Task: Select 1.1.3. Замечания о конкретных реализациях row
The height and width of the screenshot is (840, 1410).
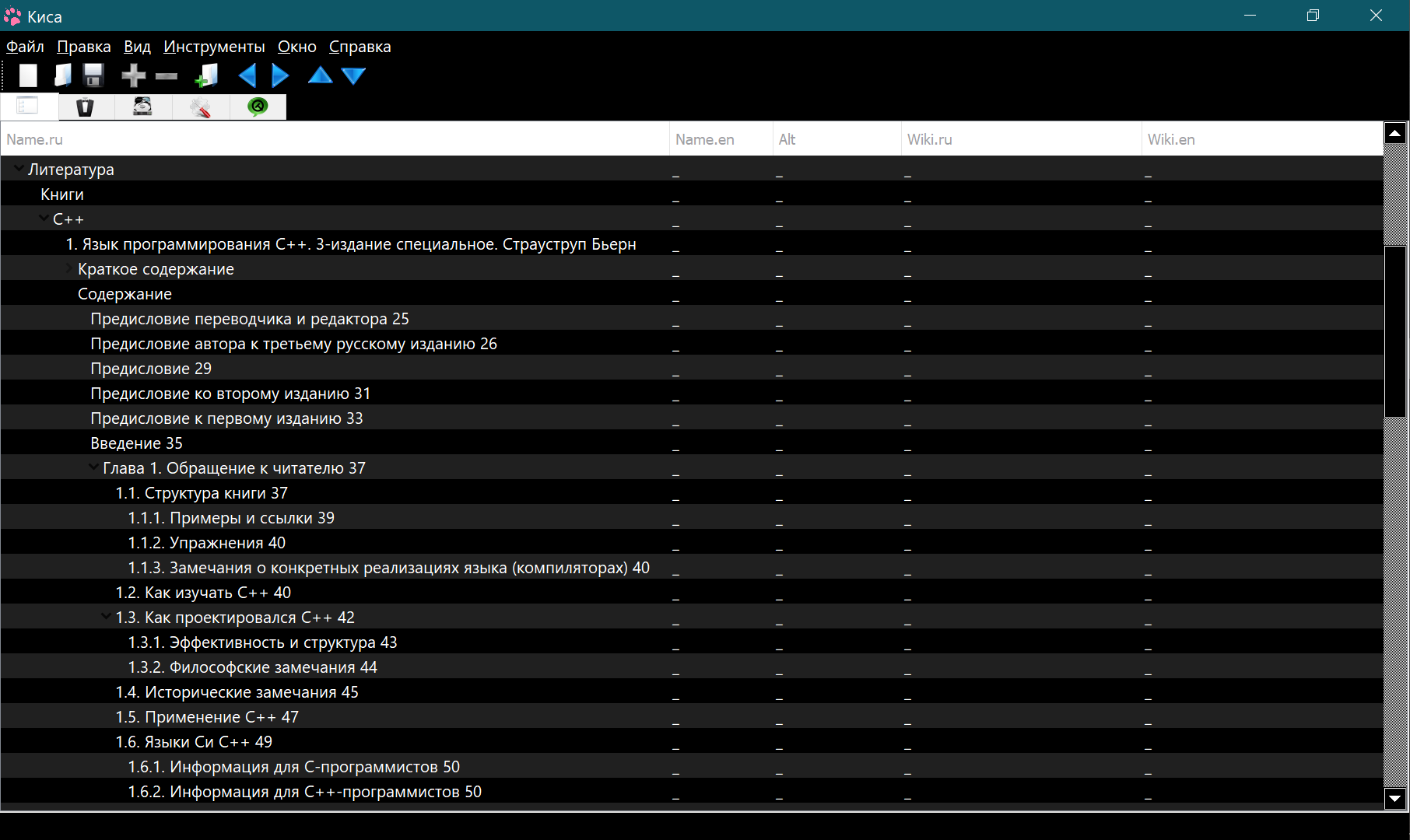Action: pyautogui.click(x=692, y=567)
